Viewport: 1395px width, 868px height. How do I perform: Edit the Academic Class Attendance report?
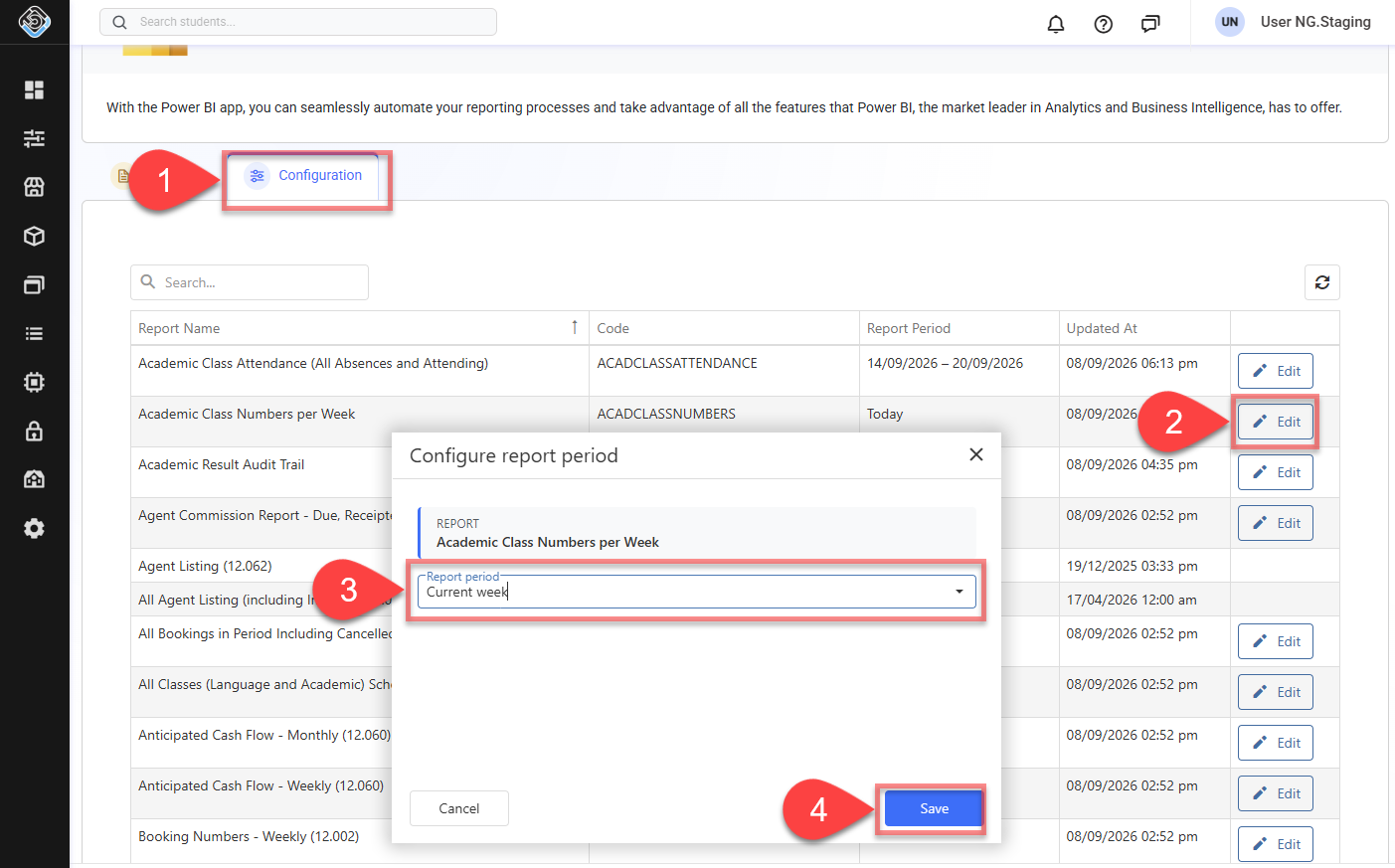point(1276,371)
